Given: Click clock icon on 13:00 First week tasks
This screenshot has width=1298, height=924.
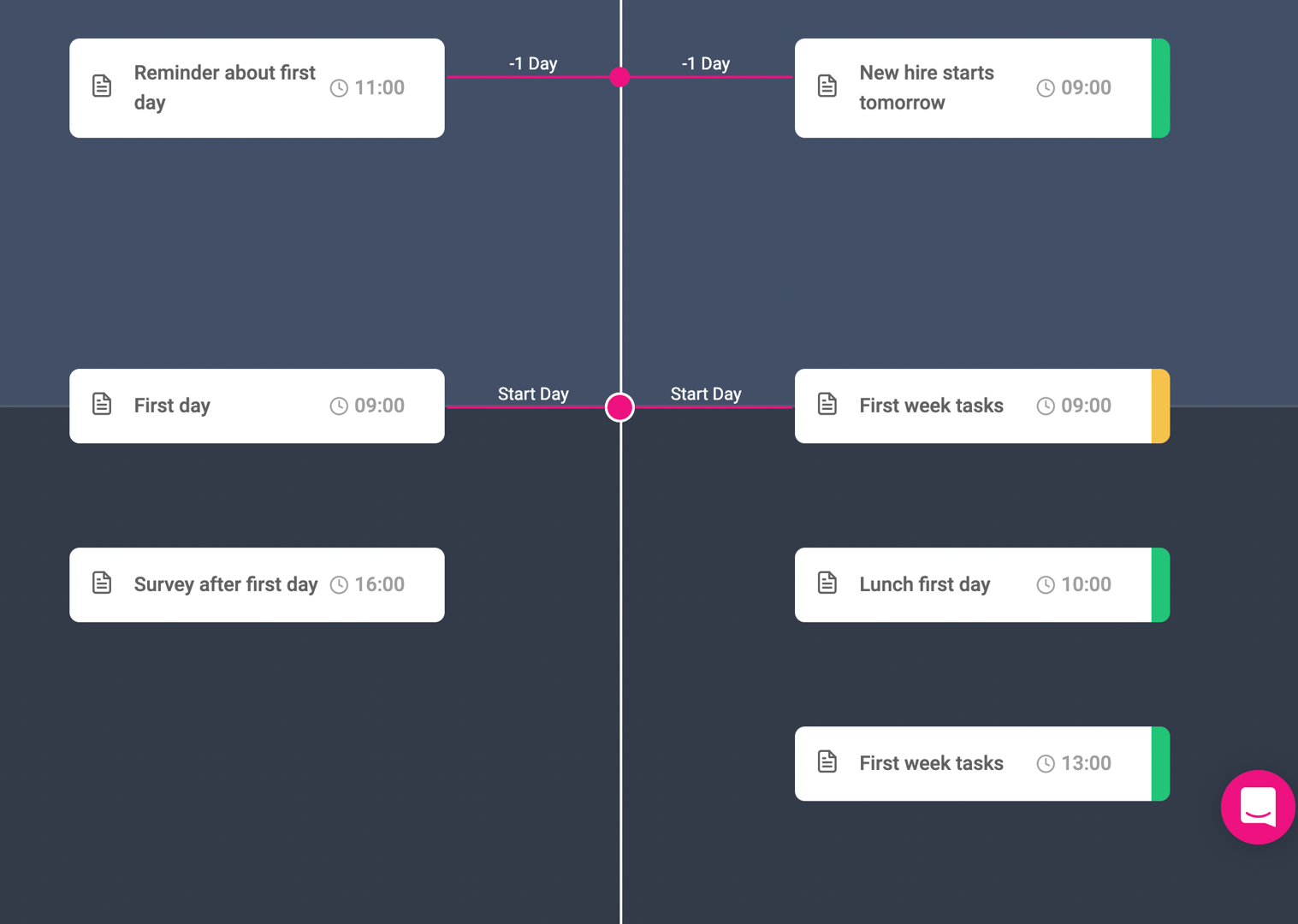Looking at the screenshot, I should point(1046,764).
